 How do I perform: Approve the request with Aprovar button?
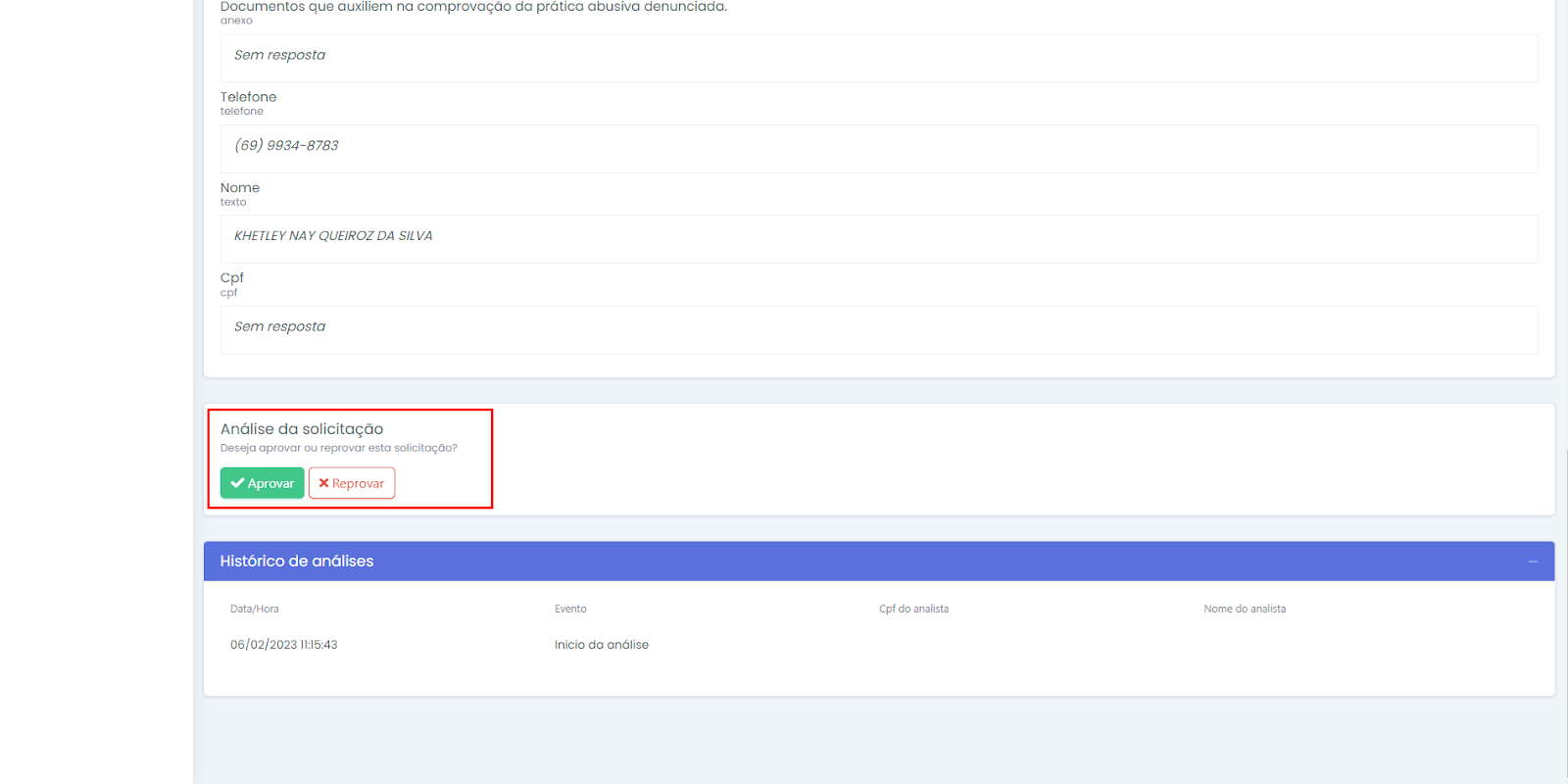tap(262, 483)
